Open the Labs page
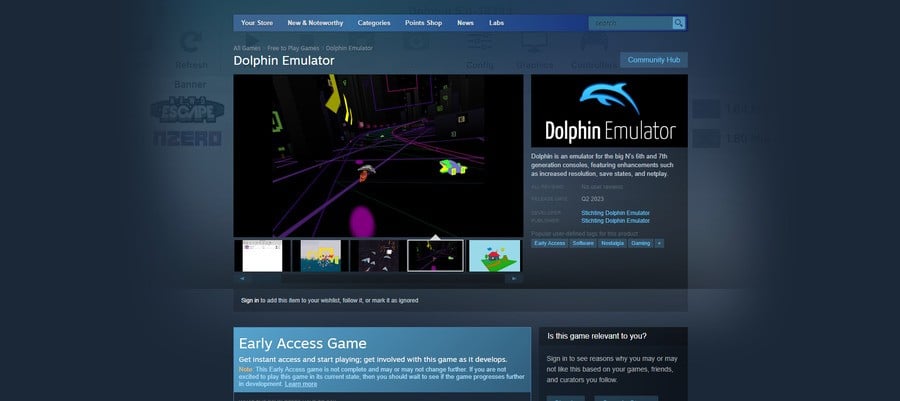900x401 pixels. (496, 23)
